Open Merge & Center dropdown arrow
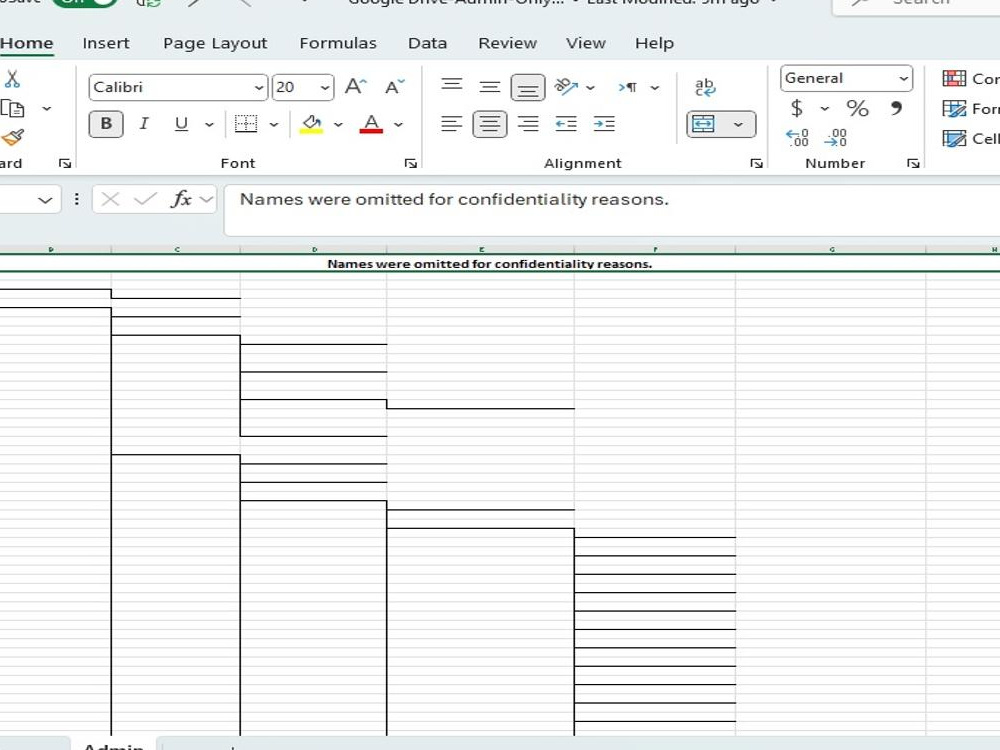Image resolution: width=1000 pixels, height=750 pixels. click(x=739, y=124)
